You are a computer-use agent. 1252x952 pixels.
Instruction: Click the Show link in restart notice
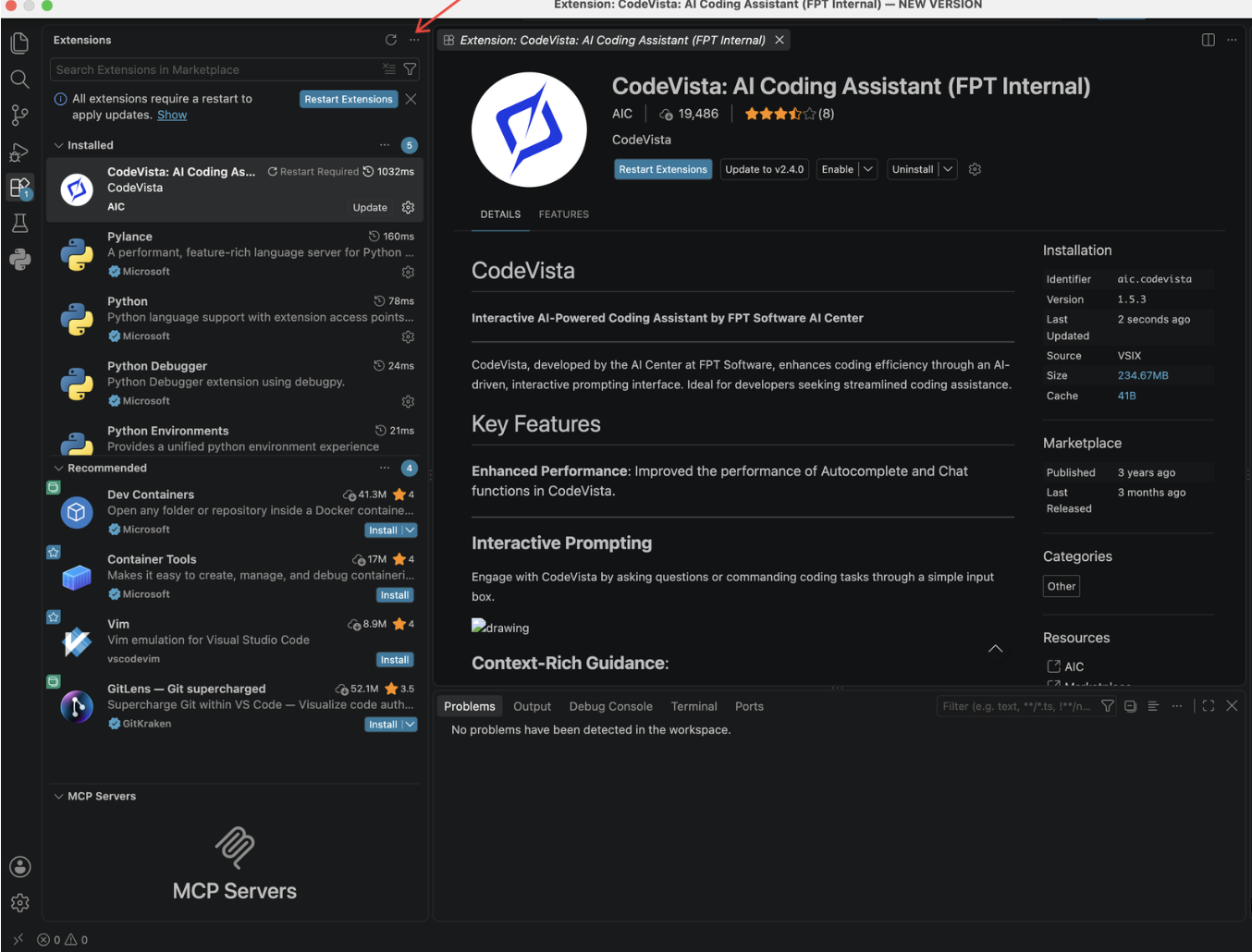172,115
